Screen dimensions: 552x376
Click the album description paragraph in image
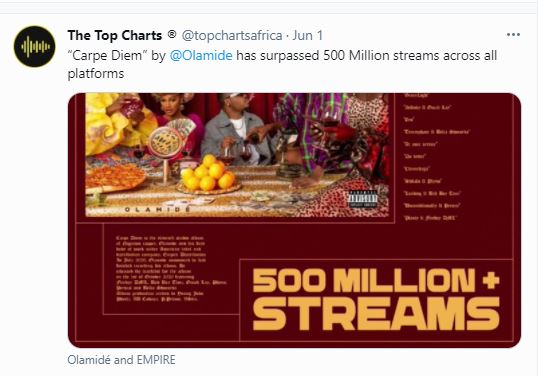point(171,268)
